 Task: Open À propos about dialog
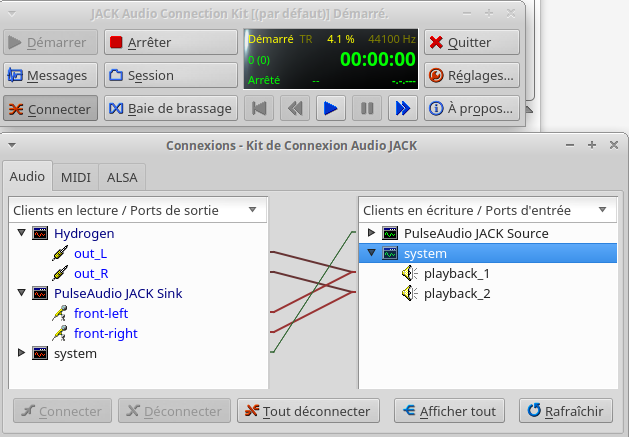point(472,108)
